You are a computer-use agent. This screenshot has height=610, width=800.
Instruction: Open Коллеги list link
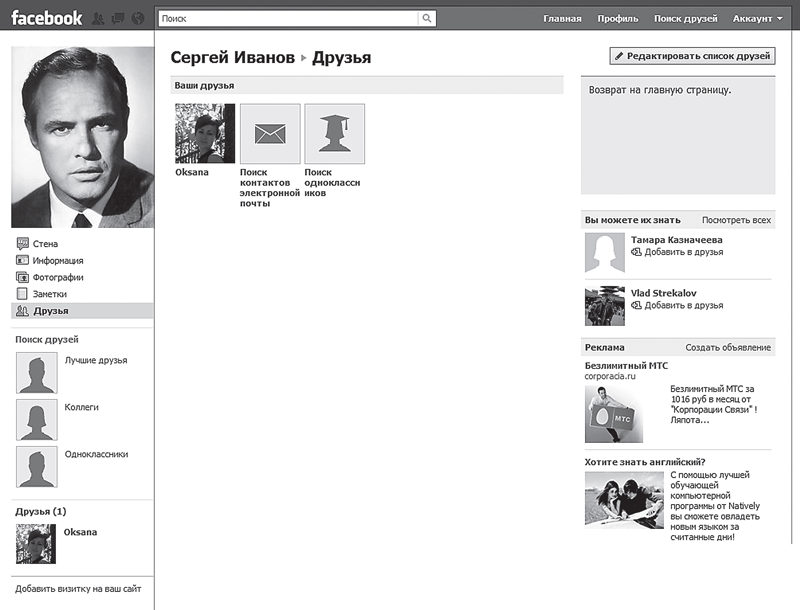click(82, 406)
